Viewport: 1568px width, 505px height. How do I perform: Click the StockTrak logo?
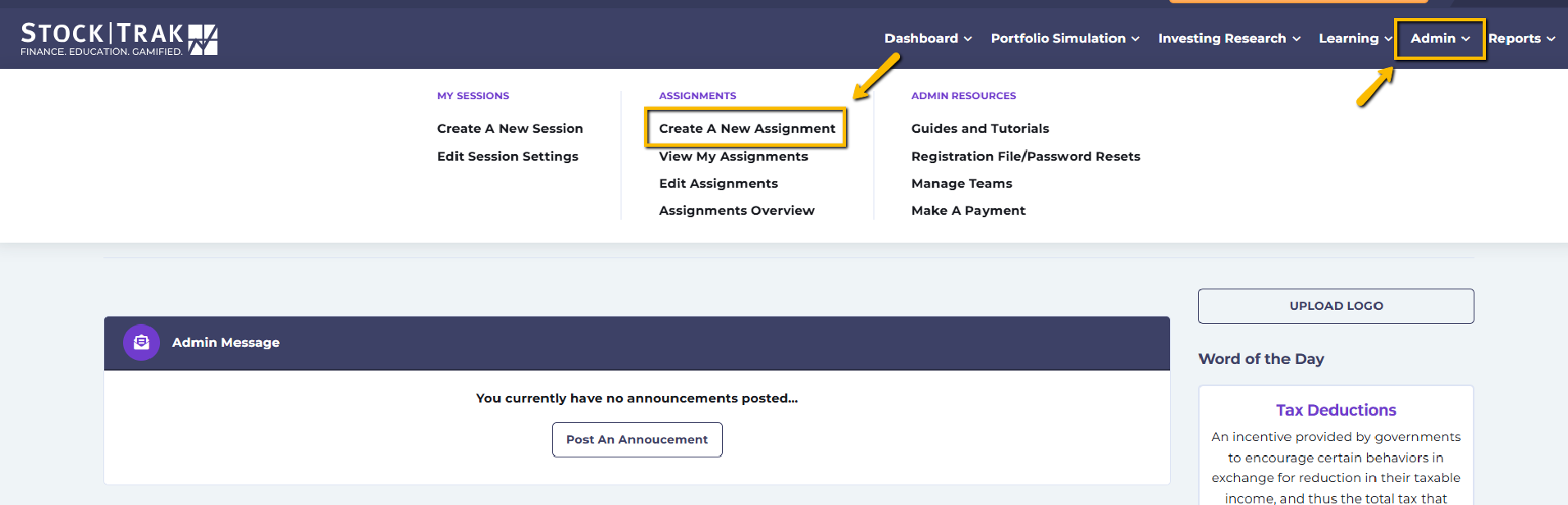coord(119,39)
